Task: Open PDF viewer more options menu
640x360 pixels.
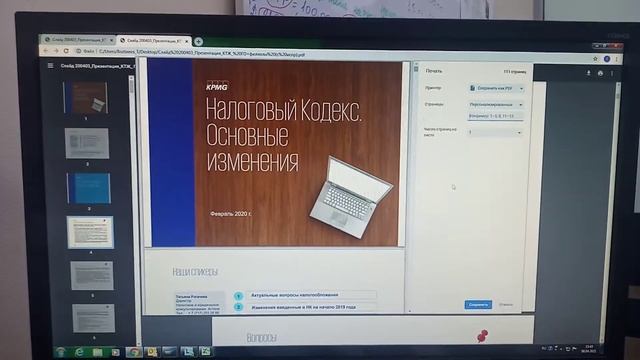Action: click(x=612, y=73)
